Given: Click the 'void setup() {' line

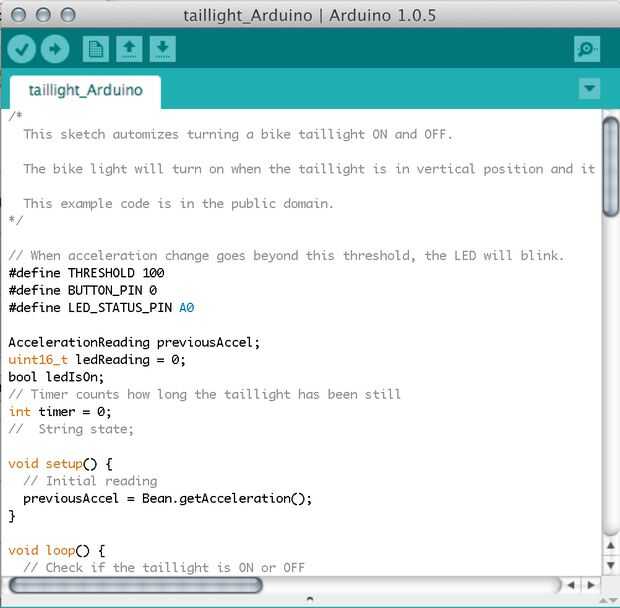Looking at the screenshot, I should coord(60,464).
